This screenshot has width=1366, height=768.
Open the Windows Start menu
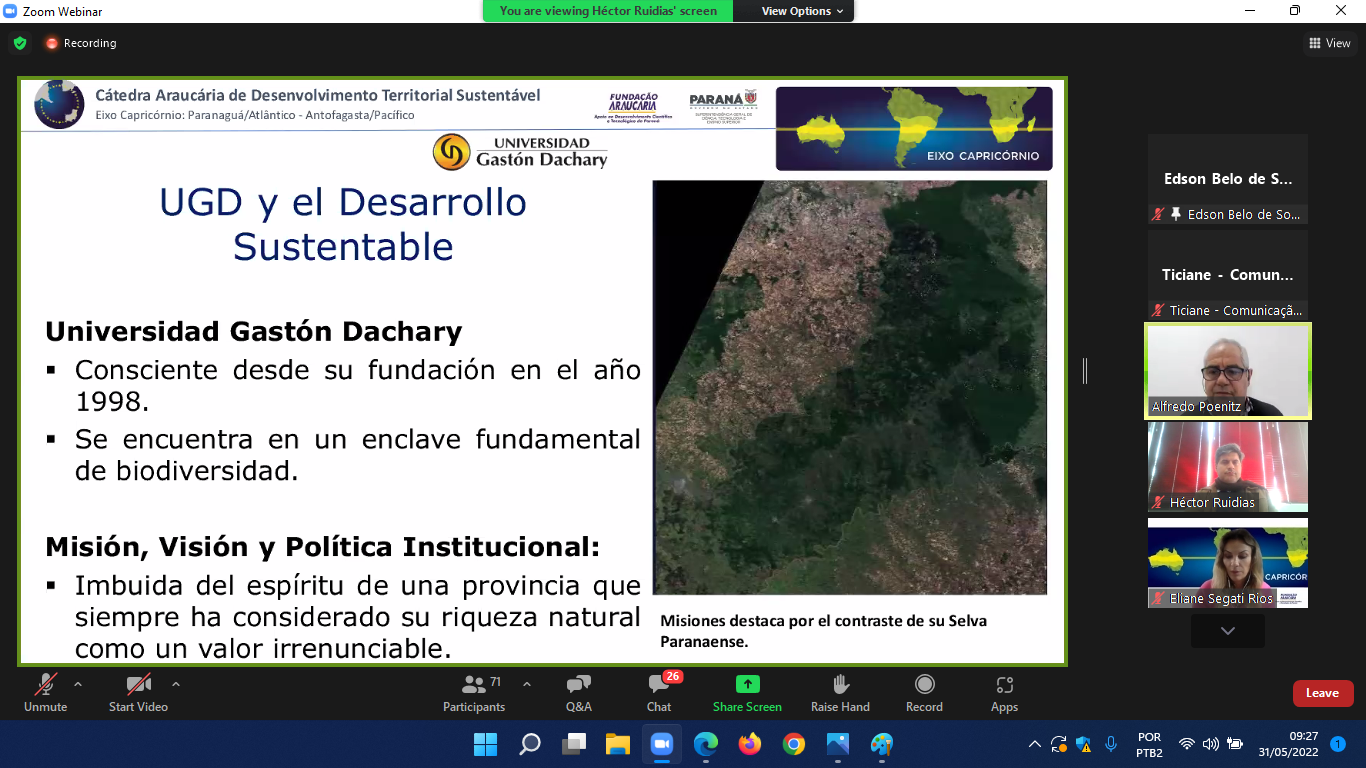click(x=486, y=744)
